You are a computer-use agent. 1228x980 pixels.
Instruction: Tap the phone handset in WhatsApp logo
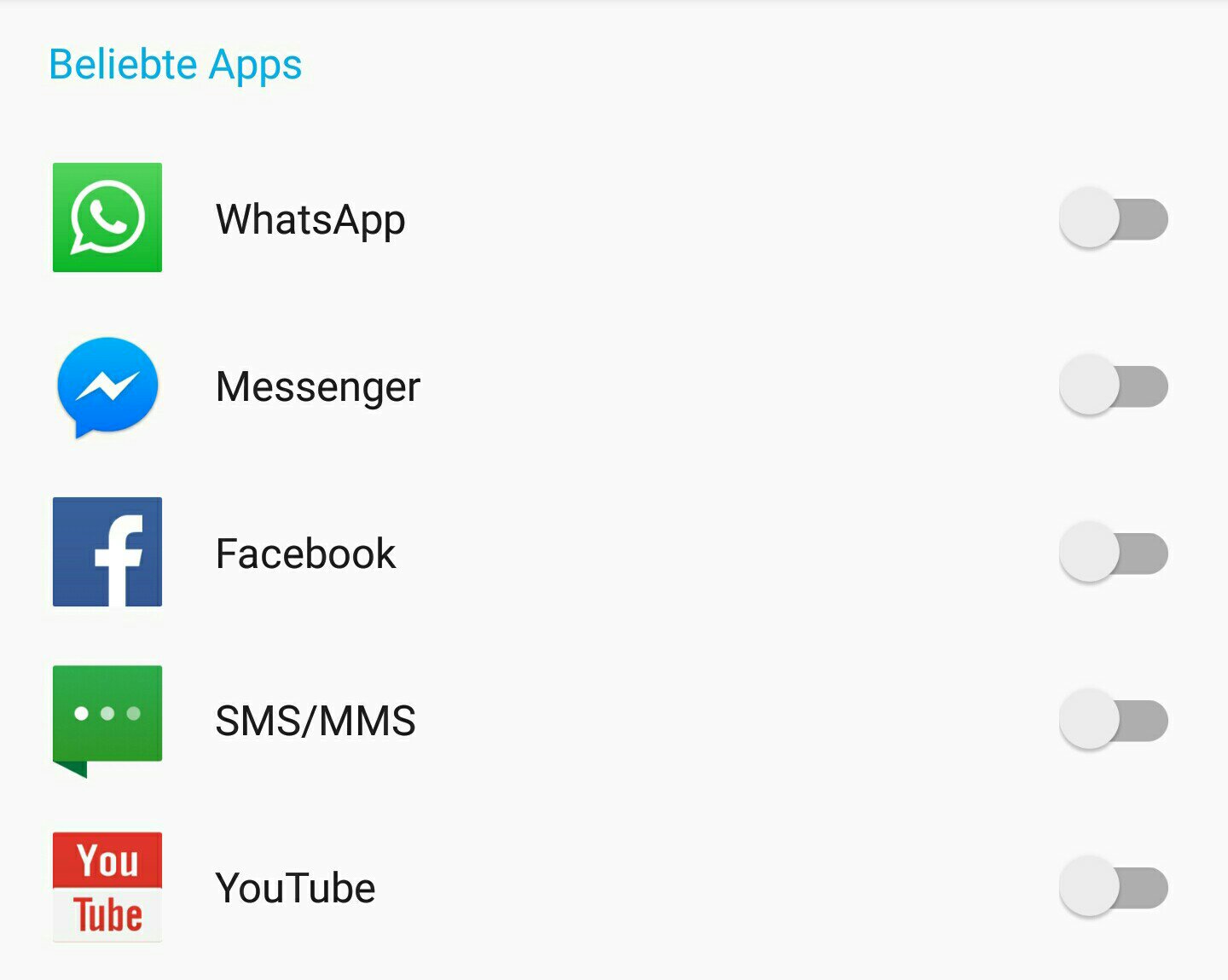click(x=107, y=217)
